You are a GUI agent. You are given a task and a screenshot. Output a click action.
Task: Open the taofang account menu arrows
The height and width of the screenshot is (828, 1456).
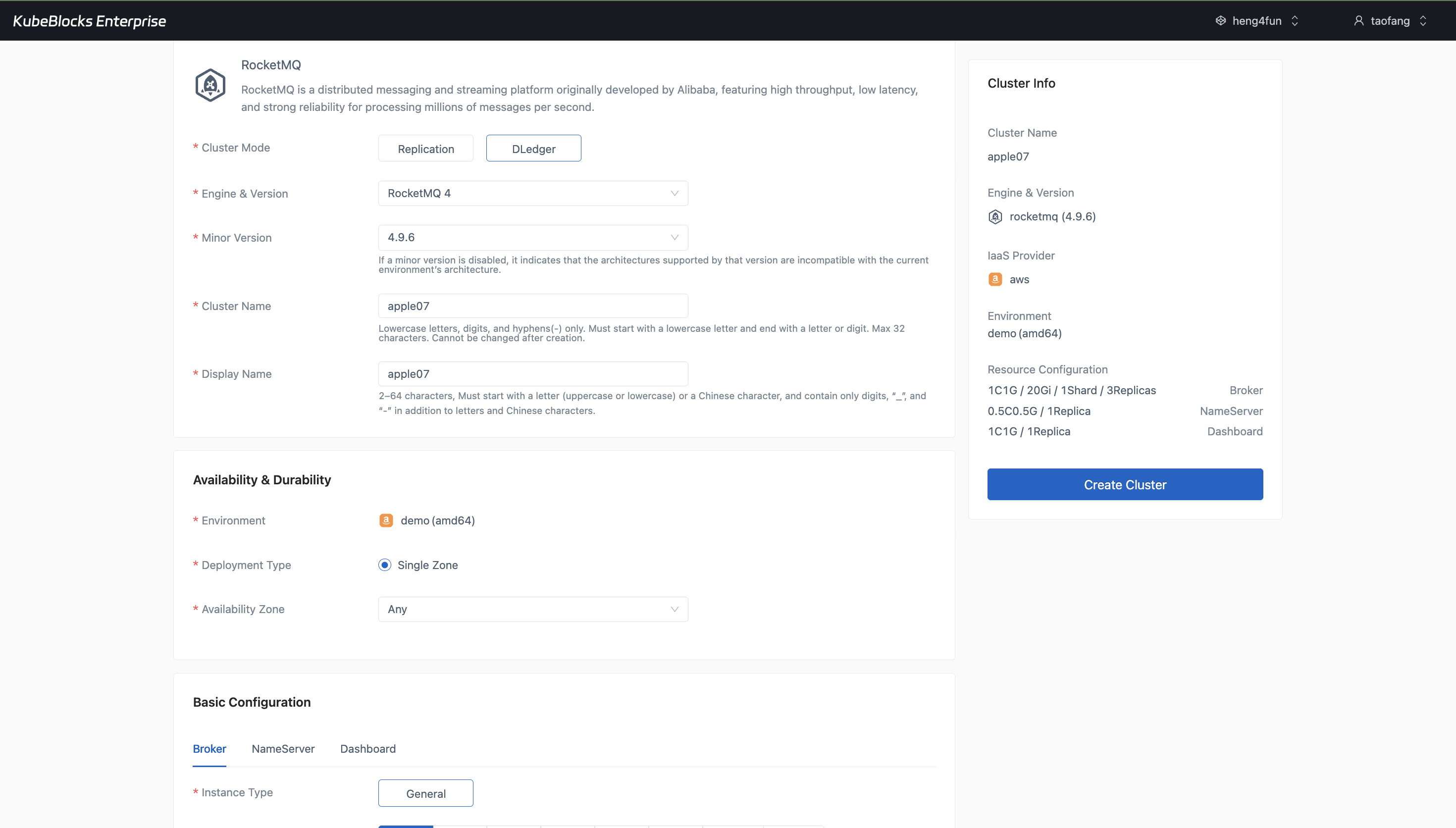point(1423,20)
